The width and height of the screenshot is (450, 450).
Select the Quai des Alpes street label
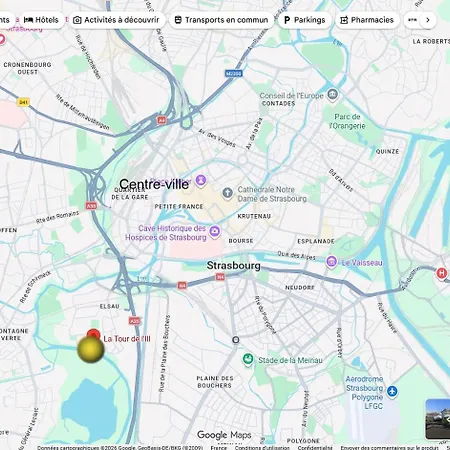coord(296,255)
